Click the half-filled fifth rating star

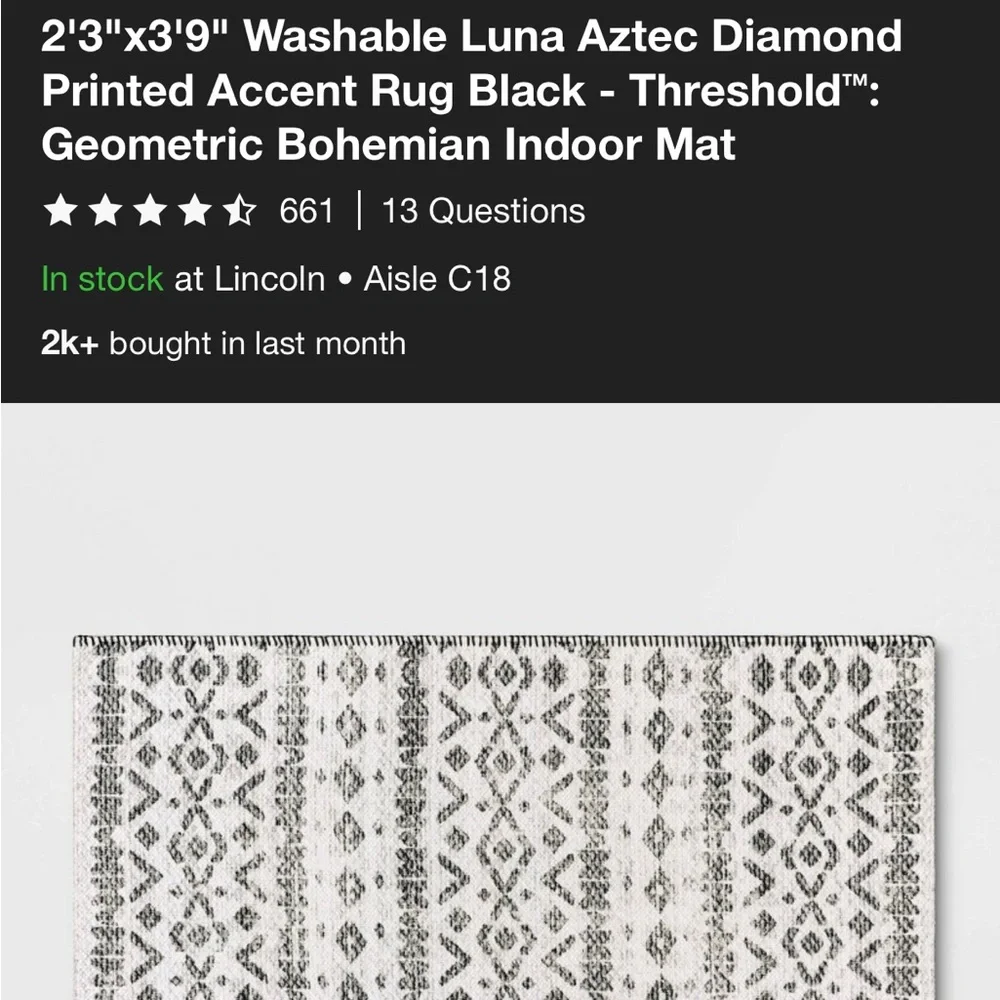tap(239, 210)
